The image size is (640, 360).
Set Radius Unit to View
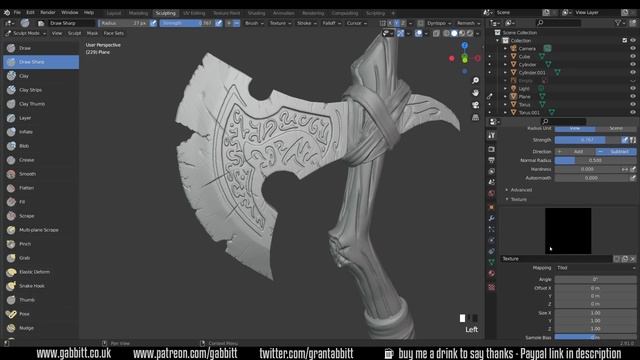[575, 128]
